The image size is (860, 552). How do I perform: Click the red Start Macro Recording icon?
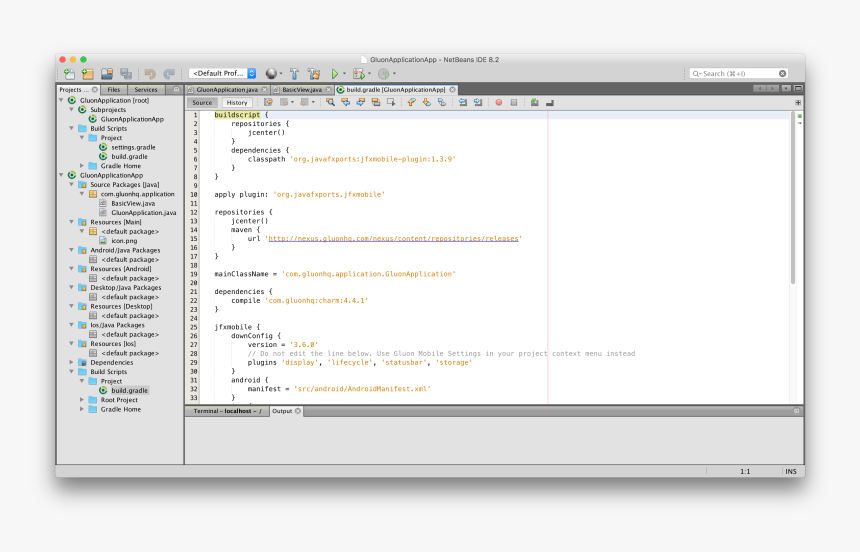pos(499,103)
